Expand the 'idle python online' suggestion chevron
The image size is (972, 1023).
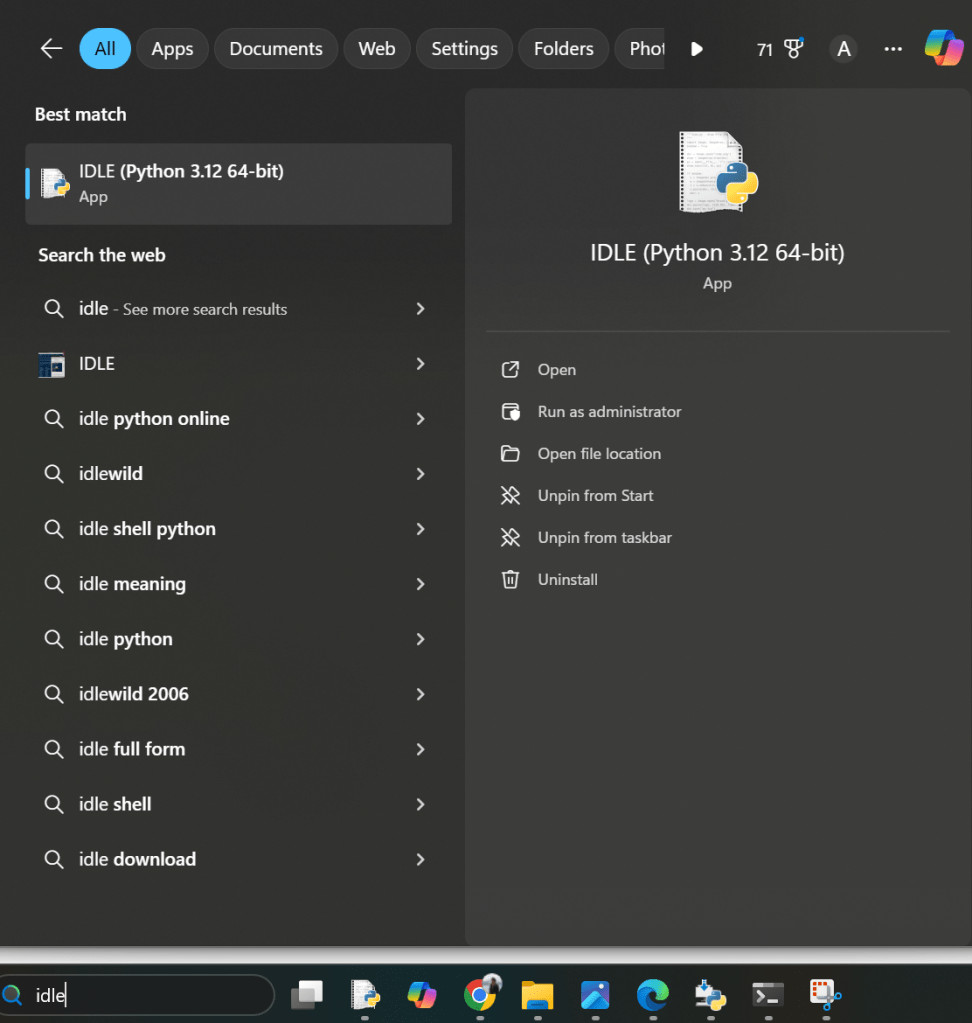[420, 419]
